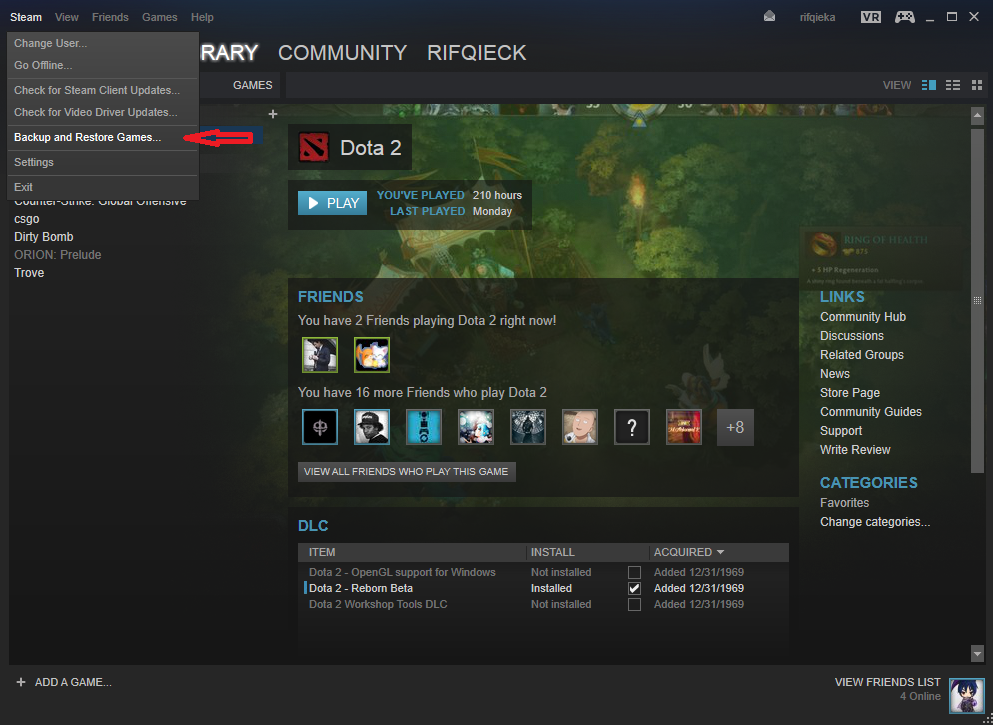Screen dimensions: 993x725
Task: Uncheck the Dota 2 Reborn Beta checkbox
Action: (634, 588)
